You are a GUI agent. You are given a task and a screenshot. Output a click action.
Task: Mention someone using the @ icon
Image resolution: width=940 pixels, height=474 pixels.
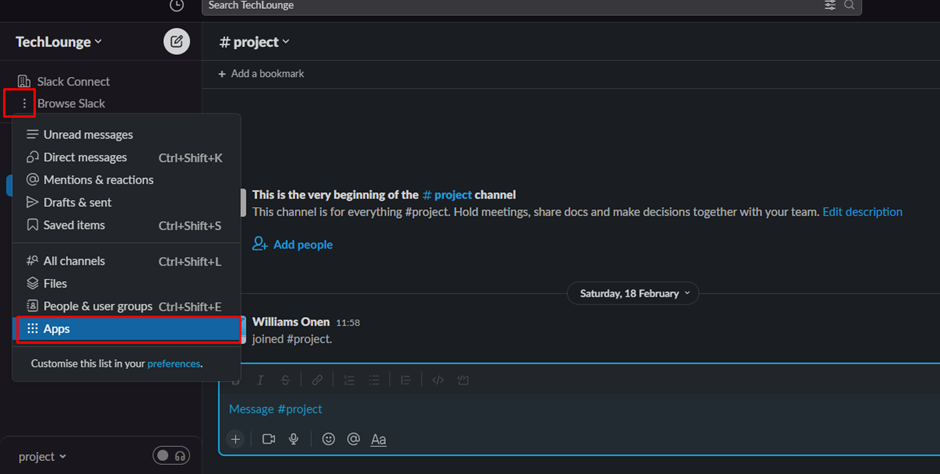click(x=354, y=439)
